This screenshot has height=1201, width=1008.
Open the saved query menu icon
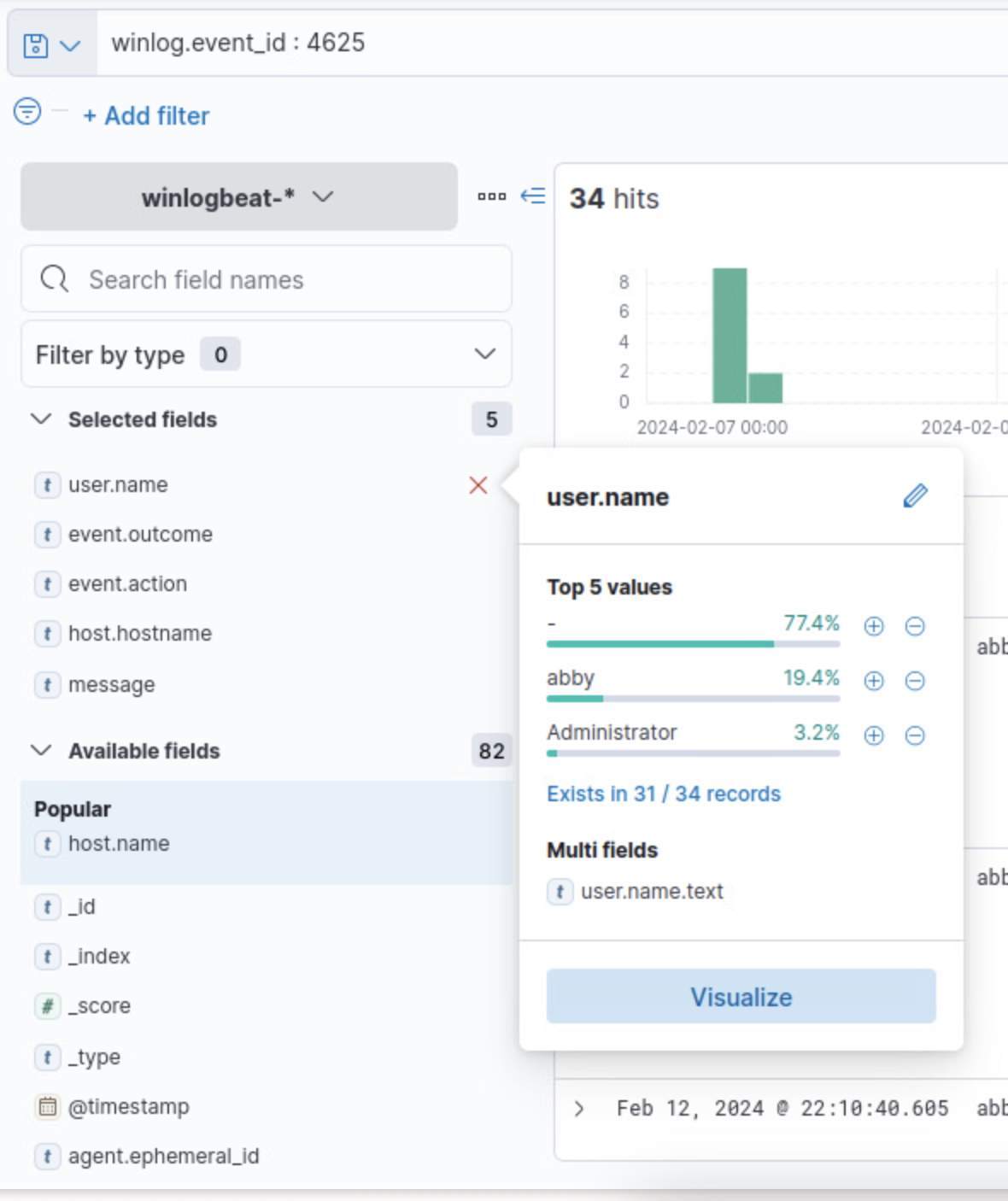click(51, 45)
